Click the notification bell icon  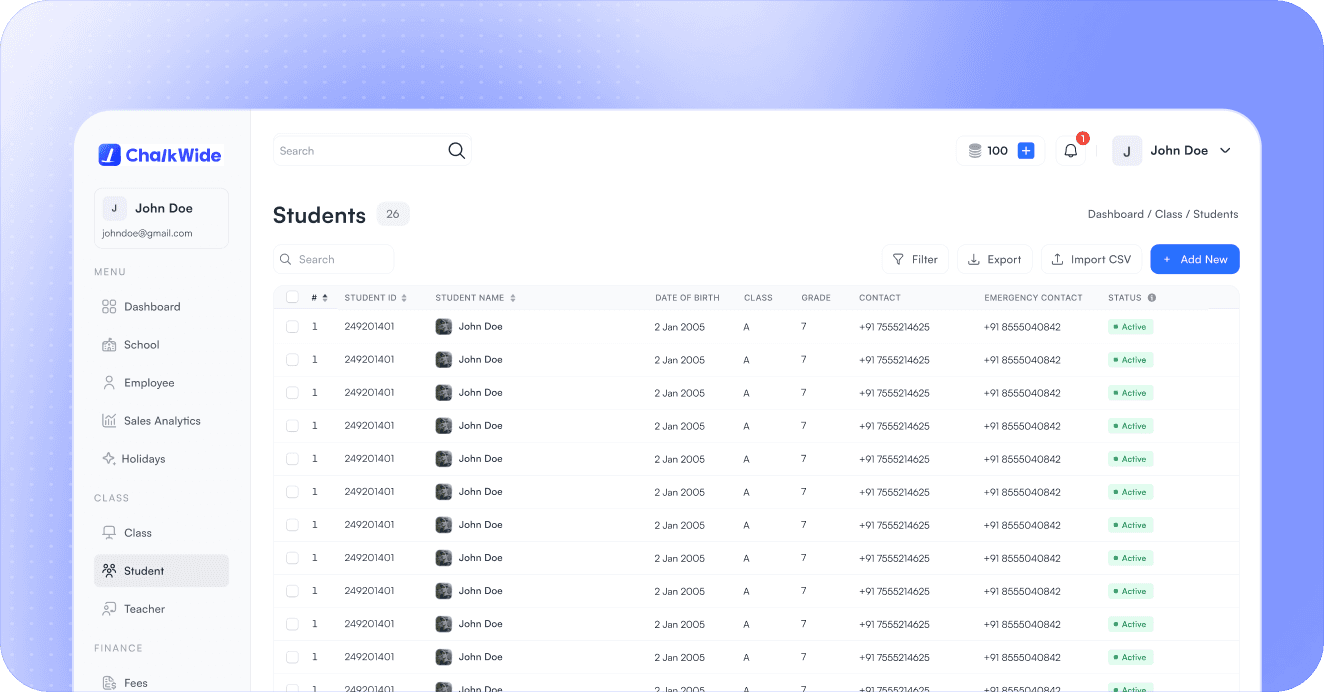point(1070,151)
